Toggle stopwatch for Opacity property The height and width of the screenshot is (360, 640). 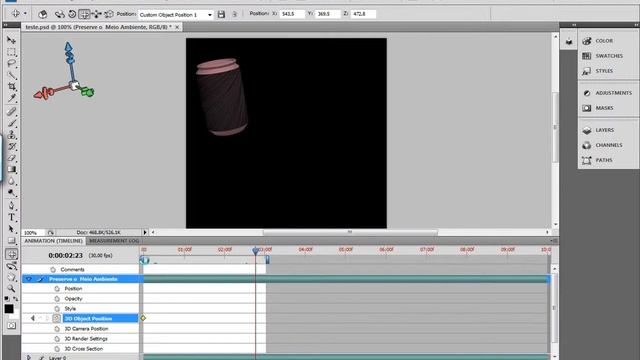coord(57,299)
